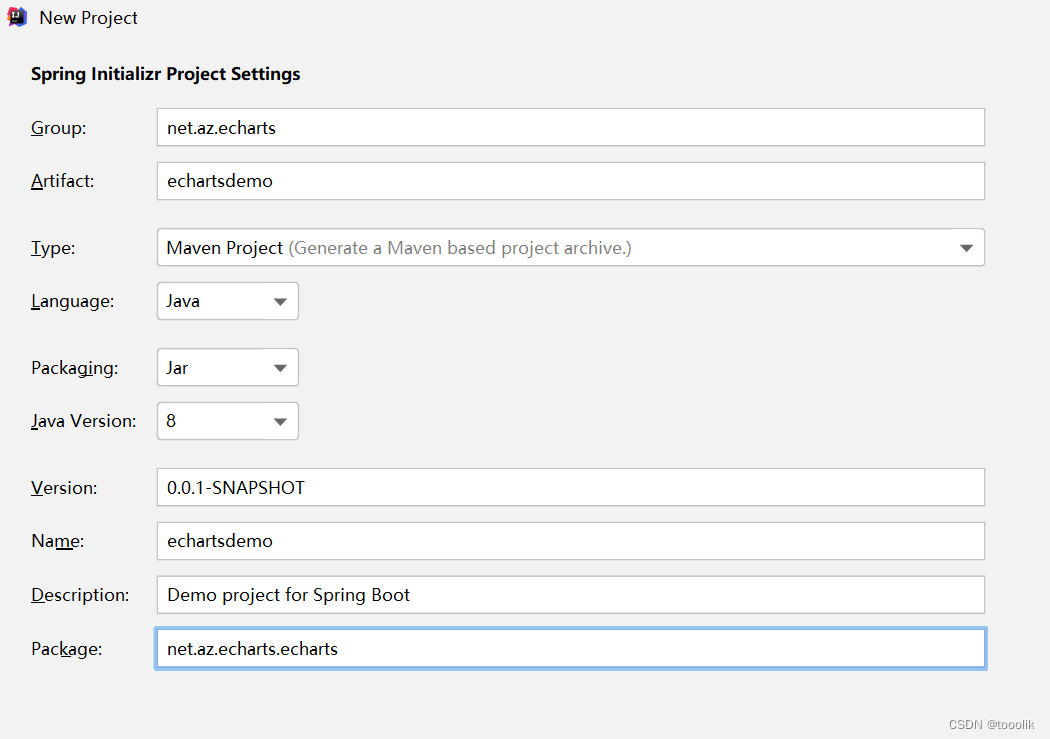
Task: Click the Group input field
Action: click(570, 128)
